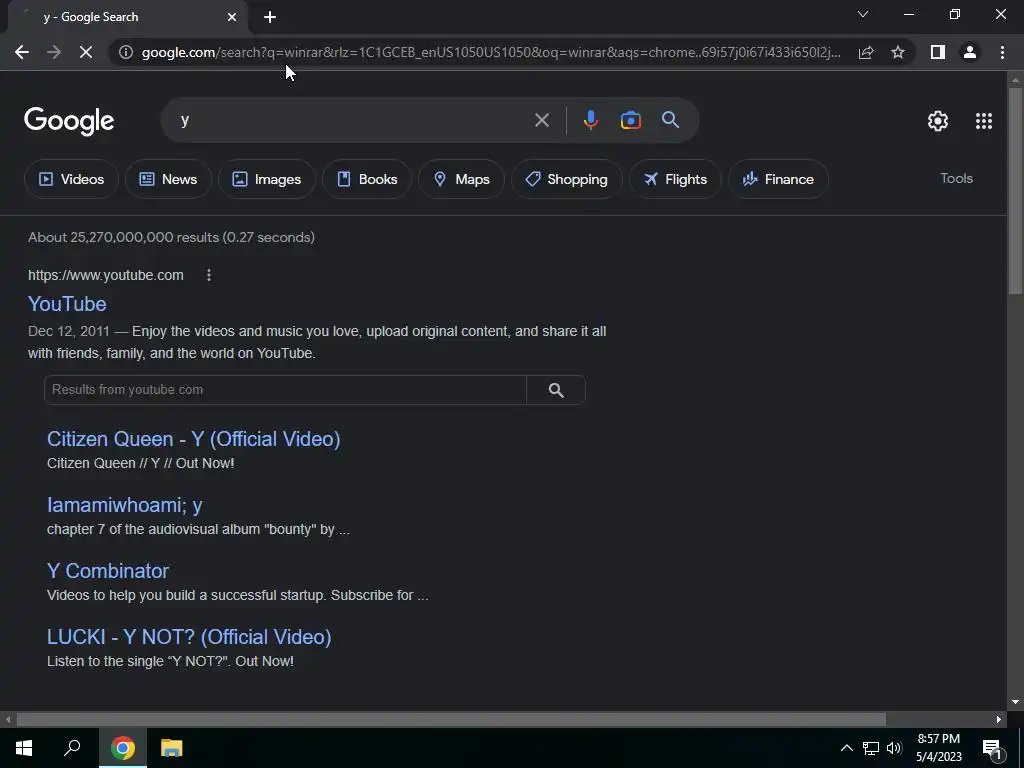1024x768 pixels.
Task: Open the YouTube result link
Action: click(67, 304)
